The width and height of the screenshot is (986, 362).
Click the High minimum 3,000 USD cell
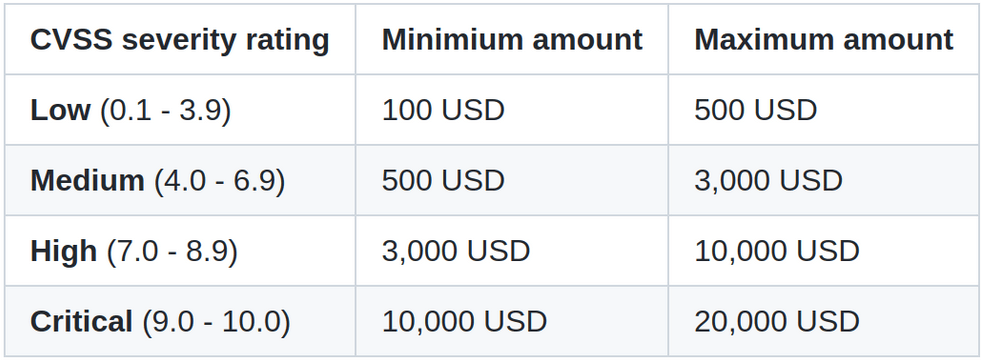[512, 250]
